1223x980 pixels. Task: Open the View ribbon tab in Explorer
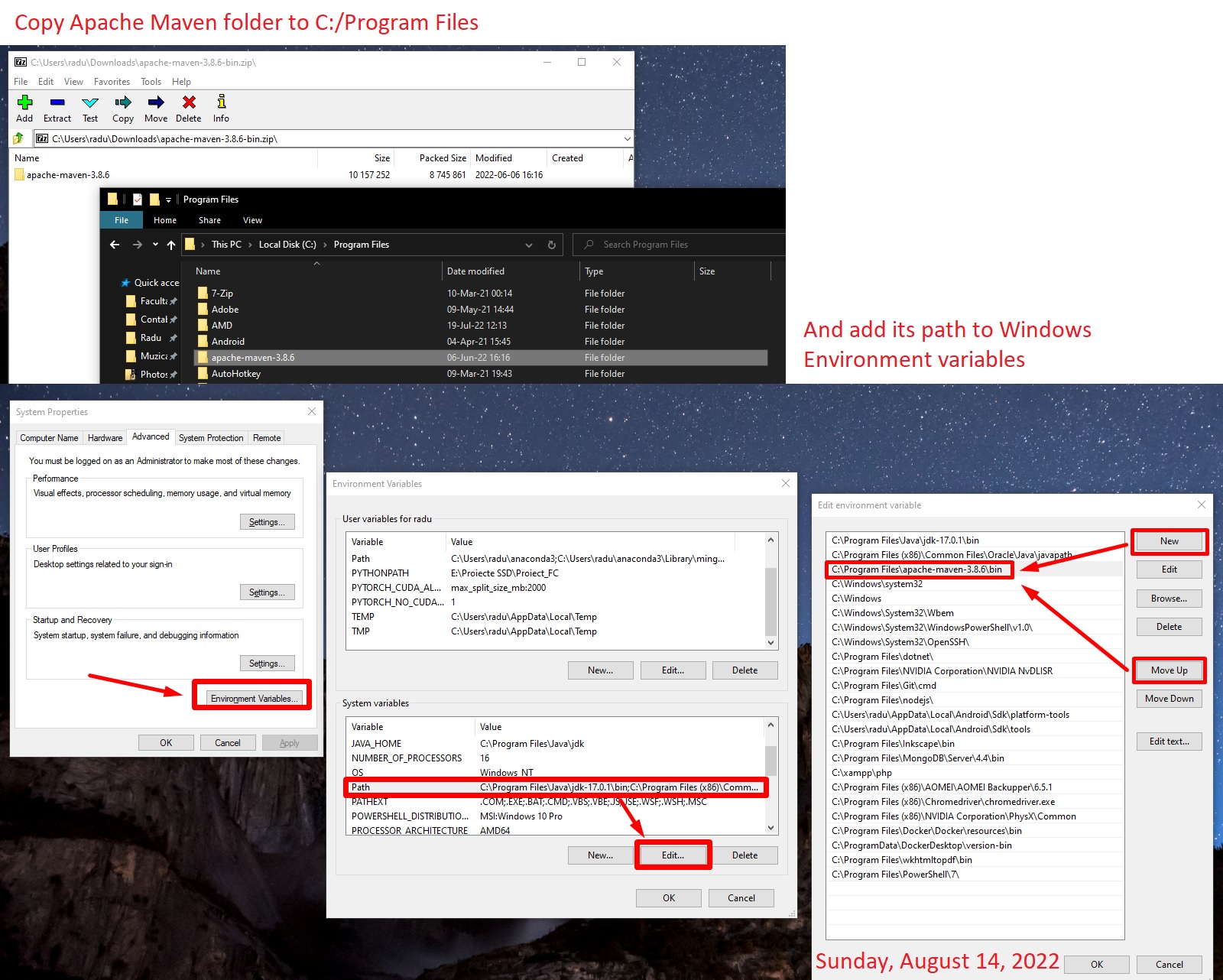click(x=252, y=220)
